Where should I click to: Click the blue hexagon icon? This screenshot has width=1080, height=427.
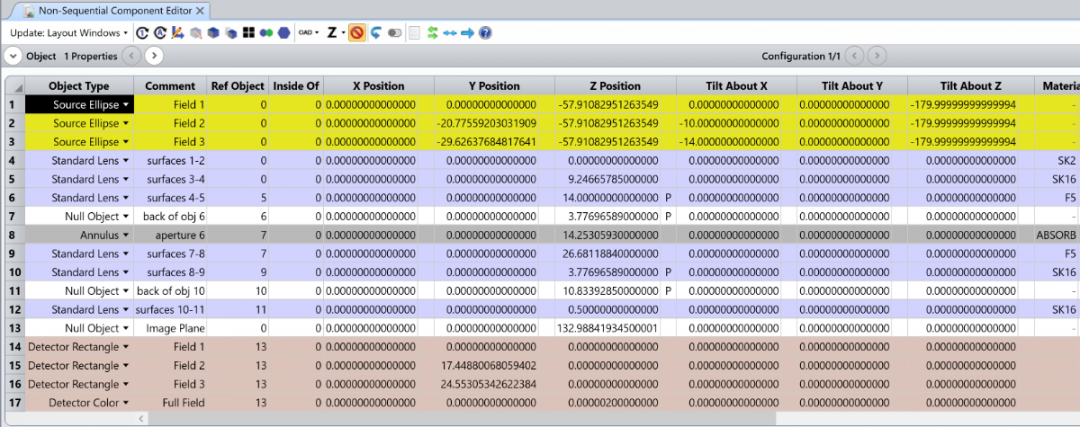coord(284,32)
